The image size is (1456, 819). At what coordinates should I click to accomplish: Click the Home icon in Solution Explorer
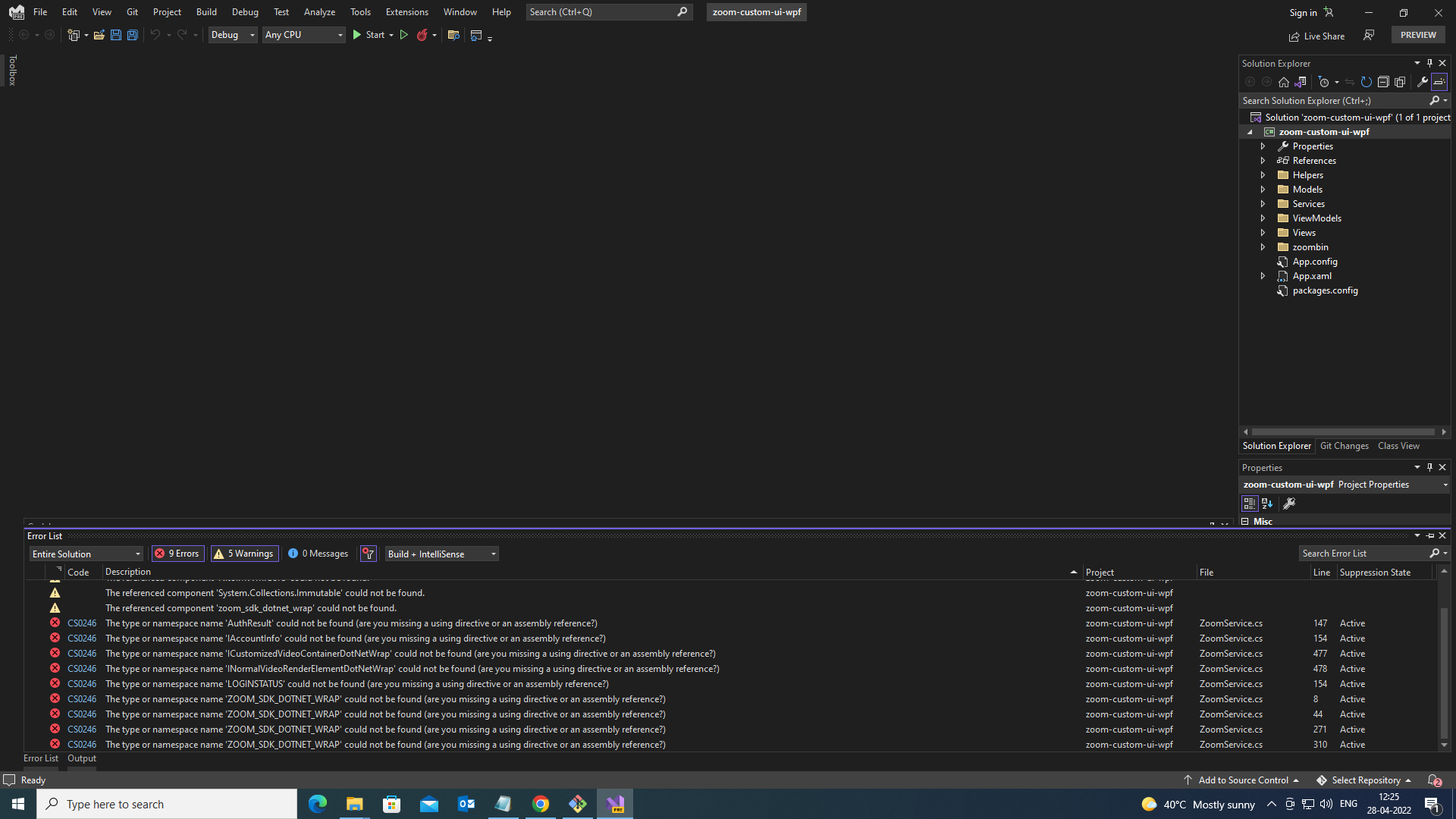[x=1284, y=82]
